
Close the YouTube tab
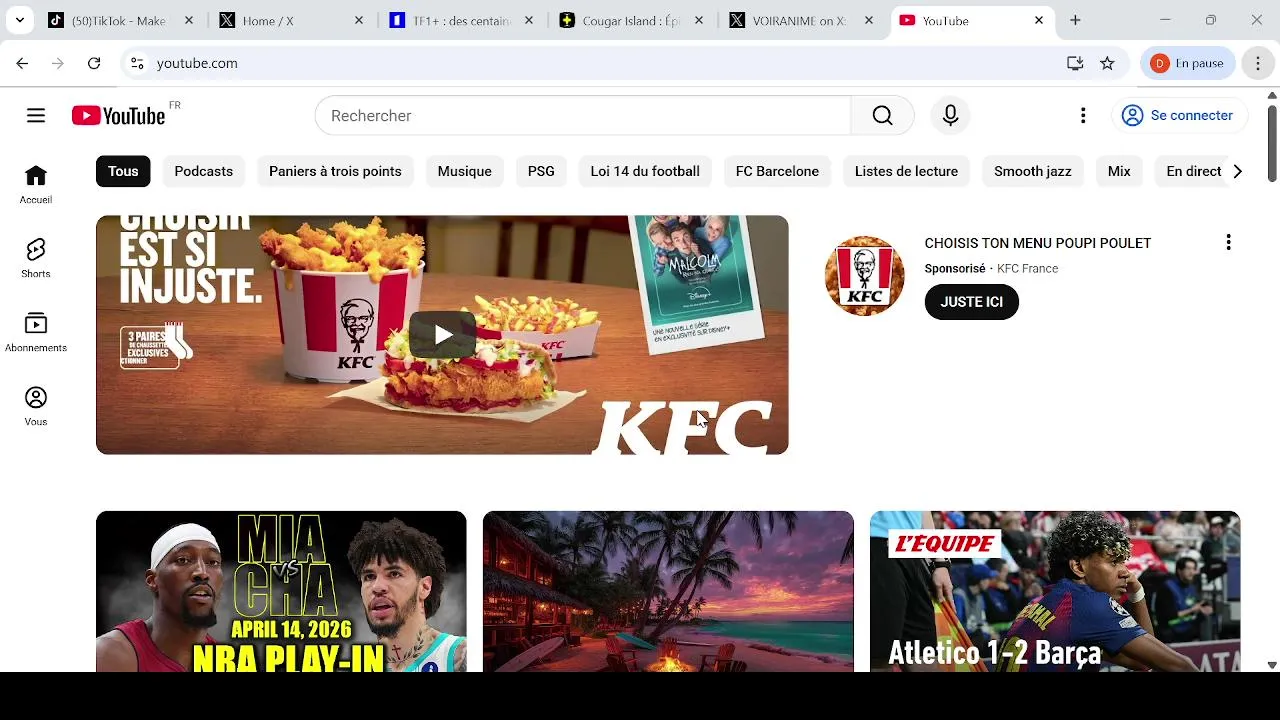1039,20
